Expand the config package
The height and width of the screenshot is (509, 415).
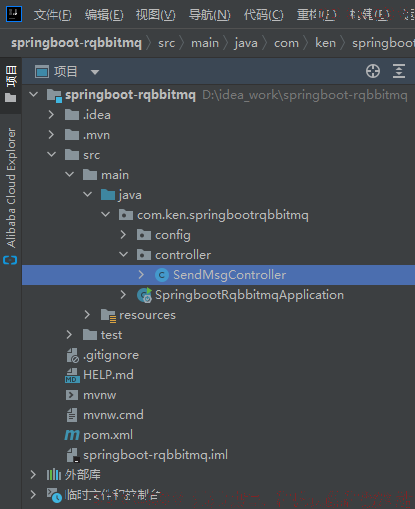[123, 235]
